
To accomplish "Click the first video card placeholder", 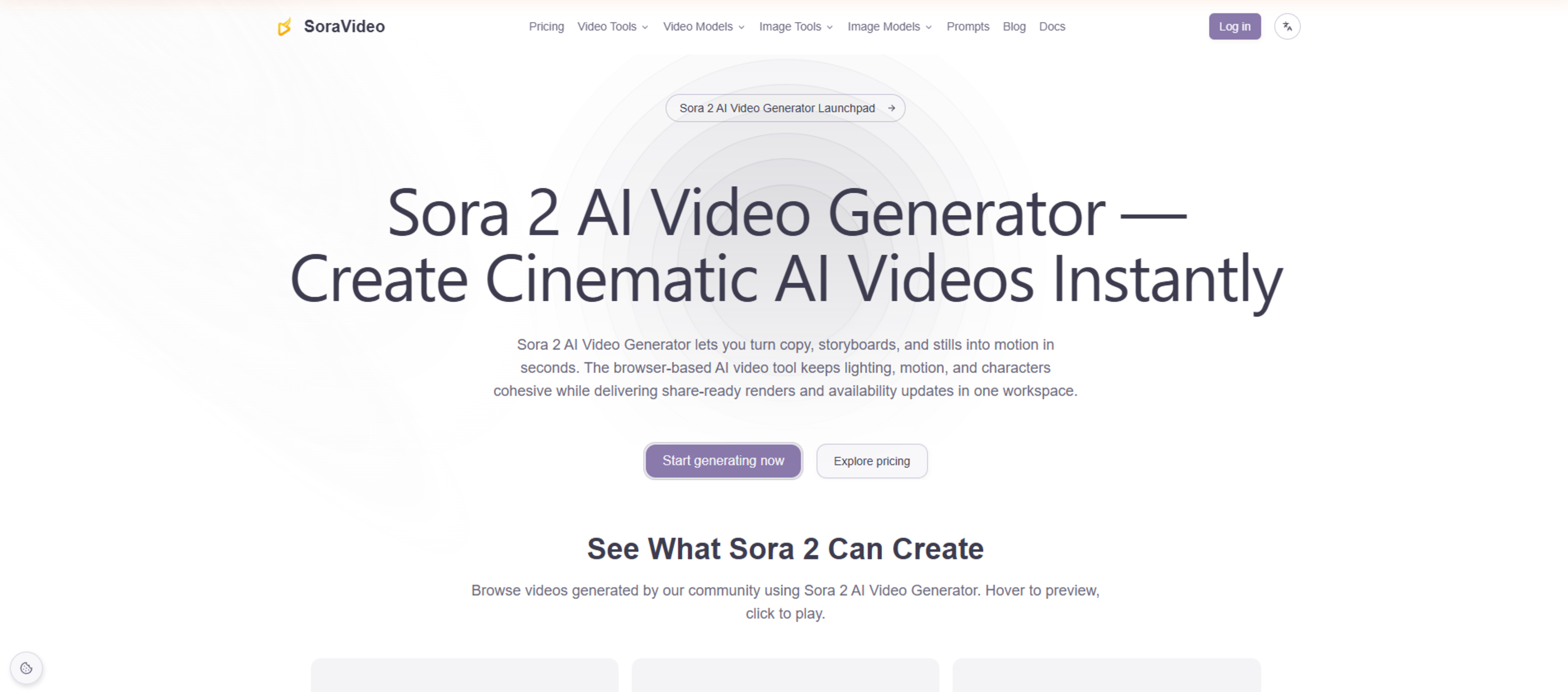I will [464, 675].
